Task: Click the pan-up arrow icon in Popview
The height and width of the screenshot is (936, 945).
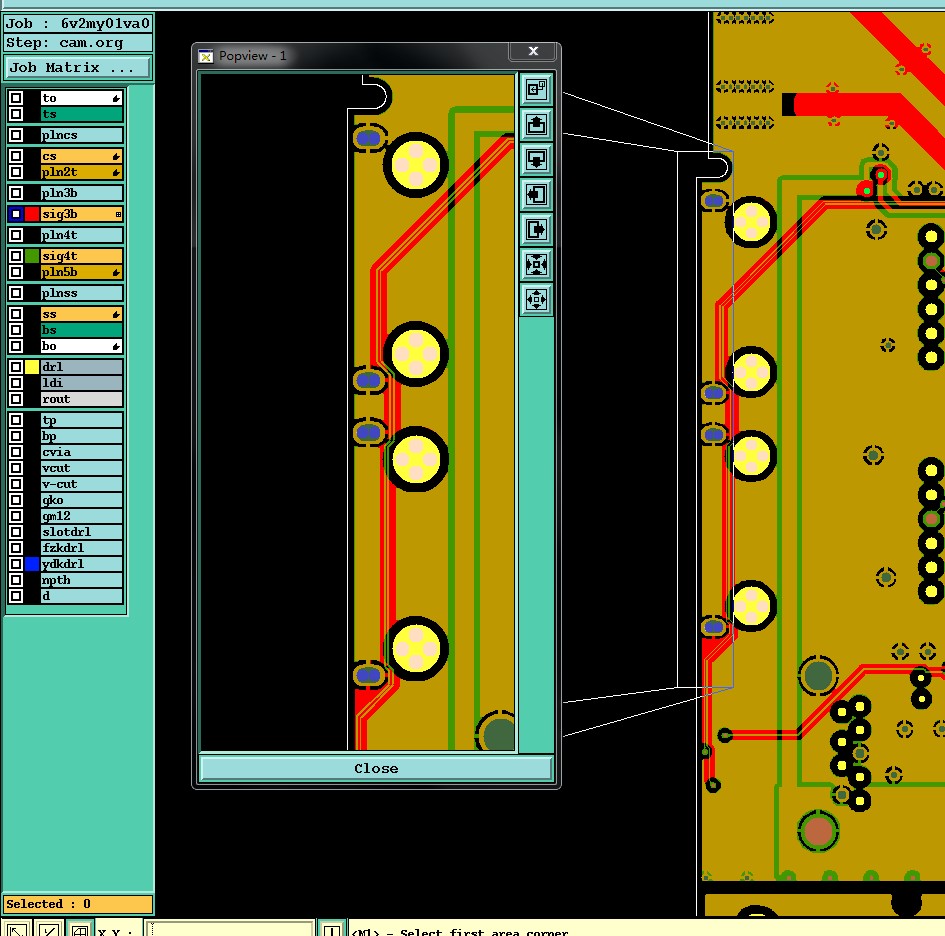Action: point(536,124)
